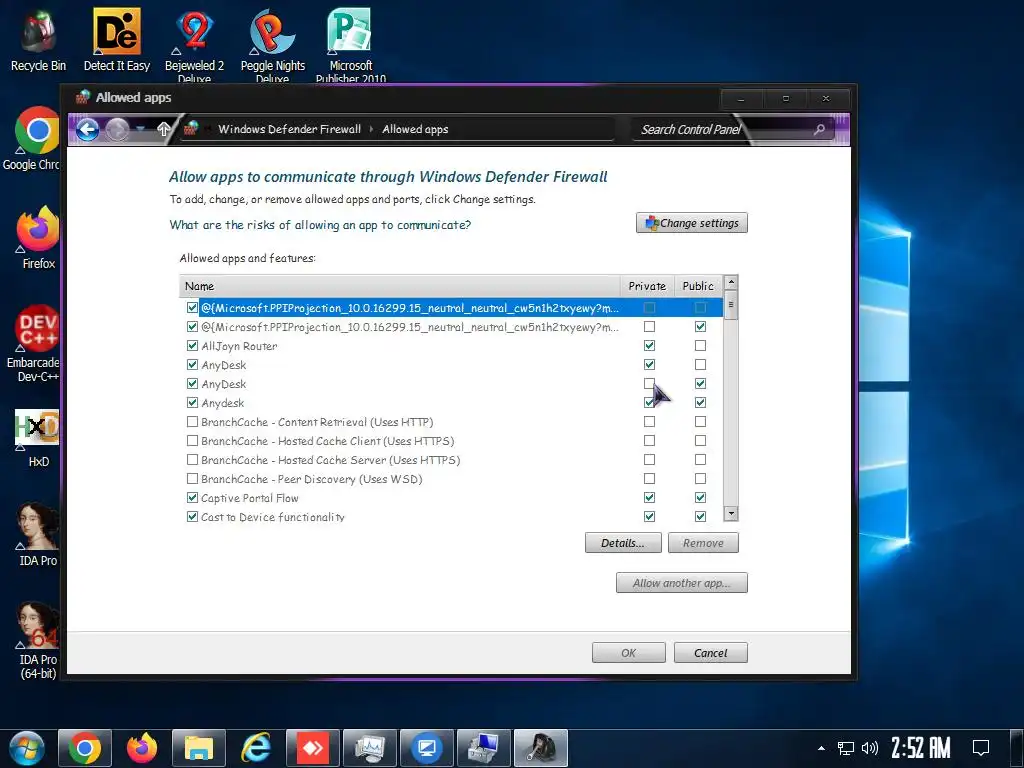The height and width of the screenshot is (768, 1024).
Task: Open the risks of allowing an app link
Action: [x=320, y=225]
